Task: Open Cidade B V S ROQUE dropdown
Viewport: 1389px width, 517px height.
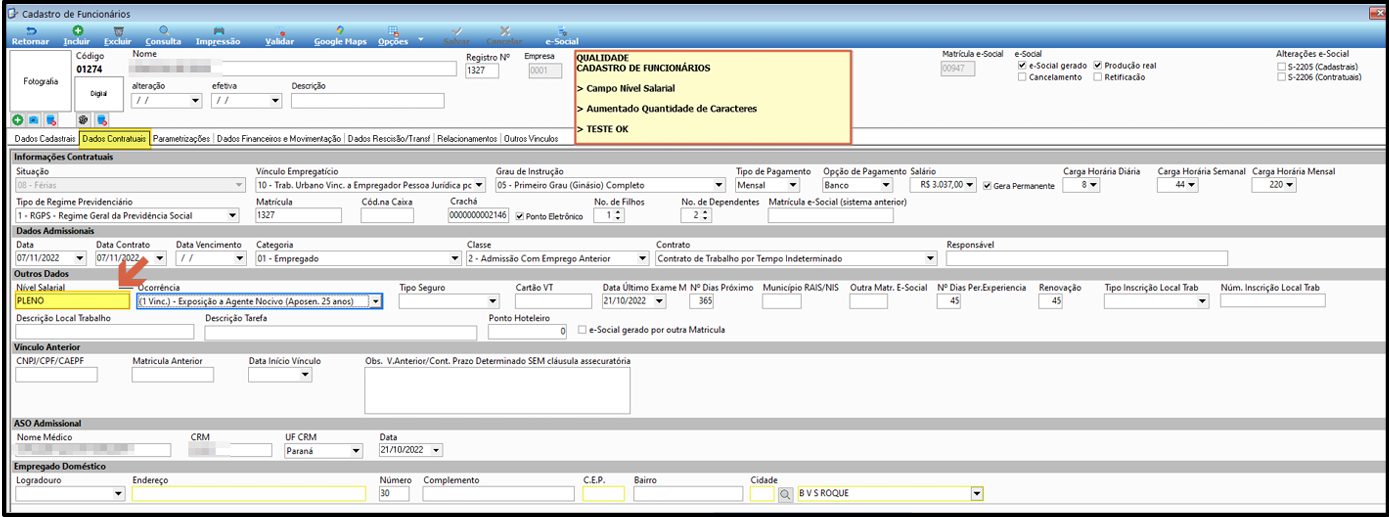Action: (x=976, y=494)
